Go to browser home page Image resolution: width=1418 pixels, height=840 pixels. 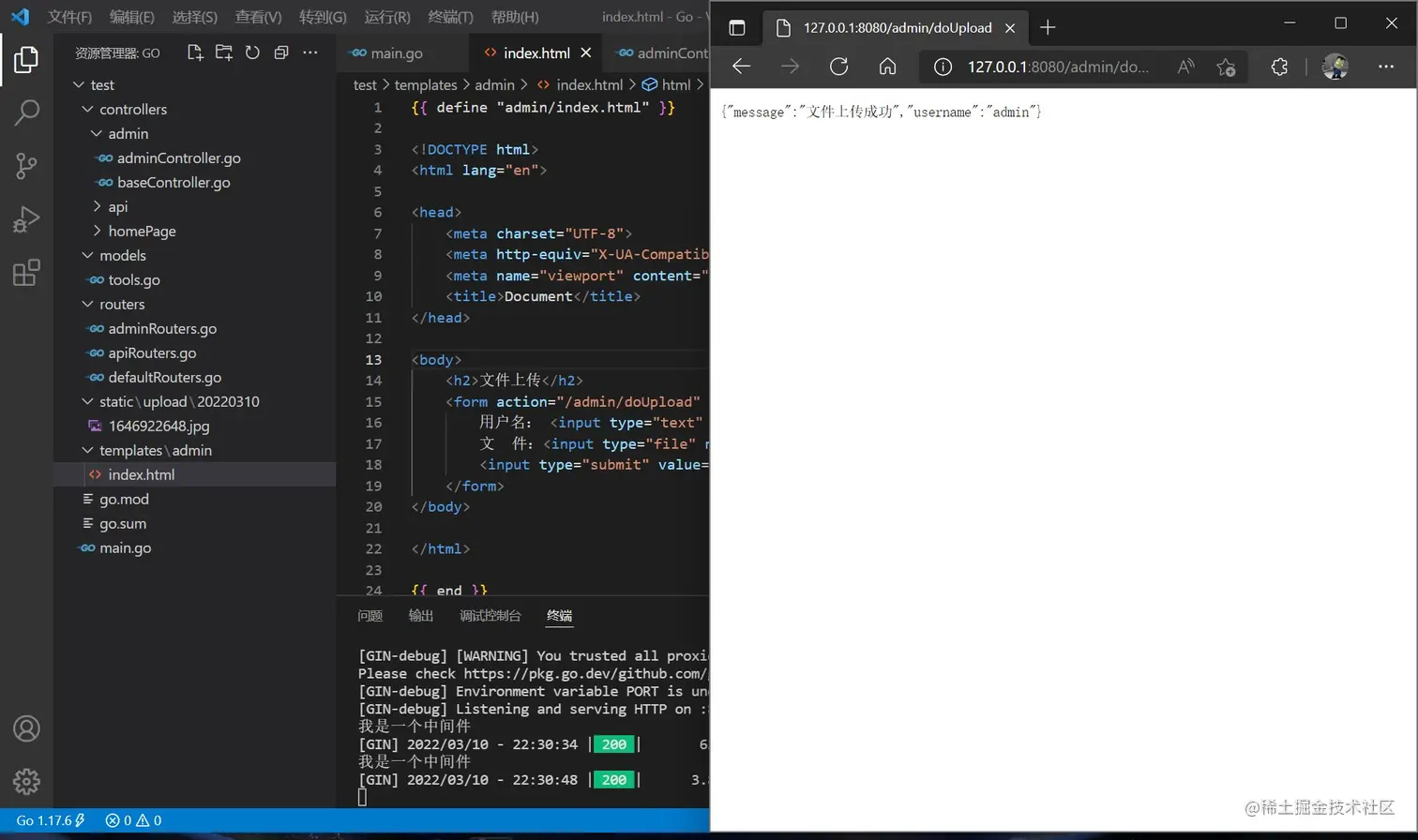point(887,66)
